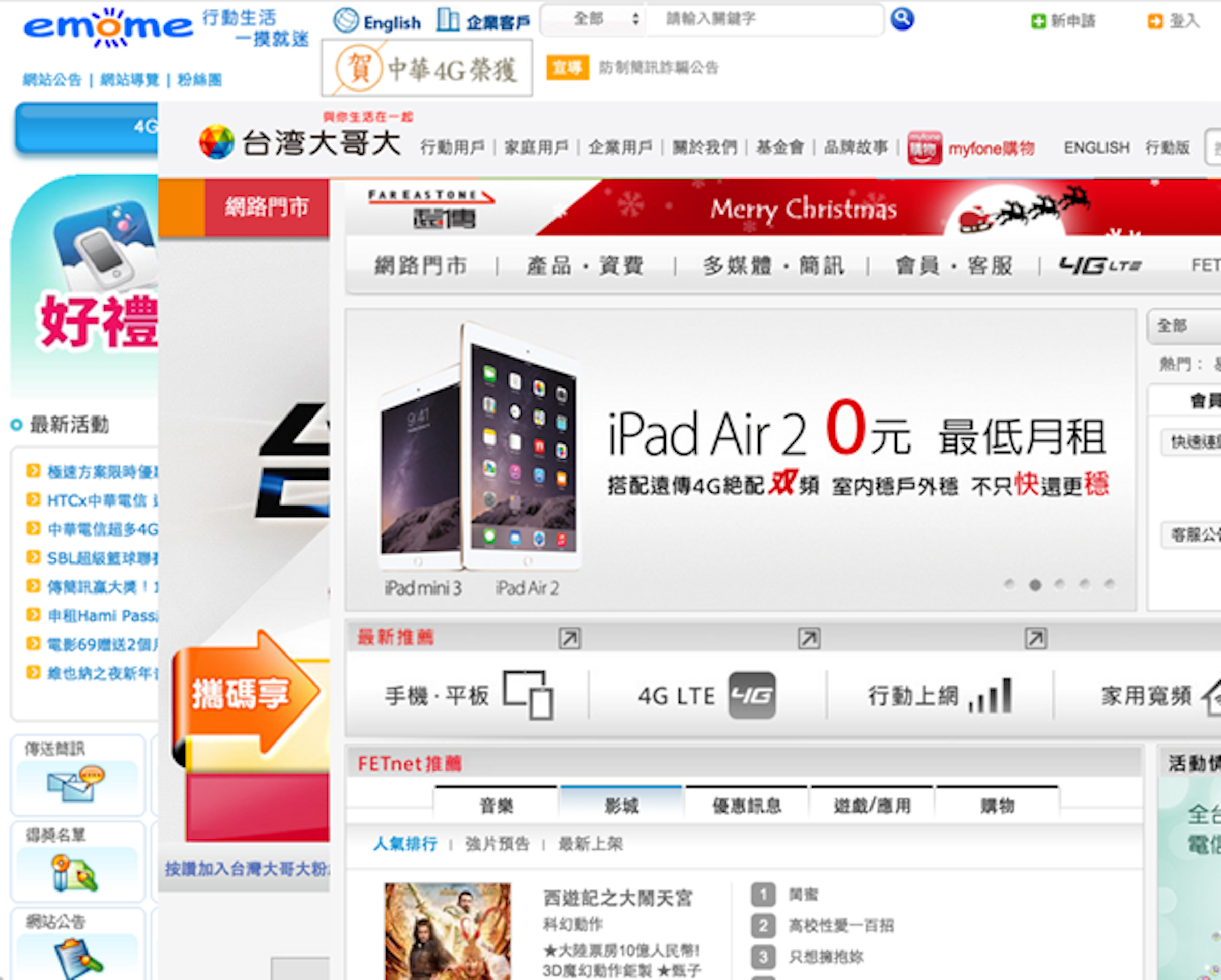Click the 網站公告 clipboard icon
This screenshot has height=980, width=1221.
coord(78,958)
